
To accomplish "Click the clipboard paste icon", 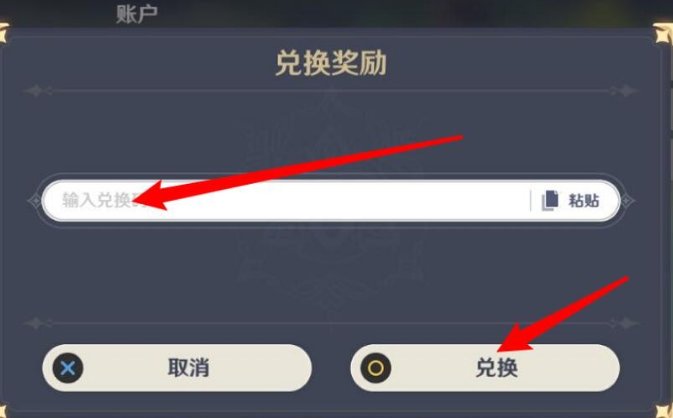I will 550,200.
